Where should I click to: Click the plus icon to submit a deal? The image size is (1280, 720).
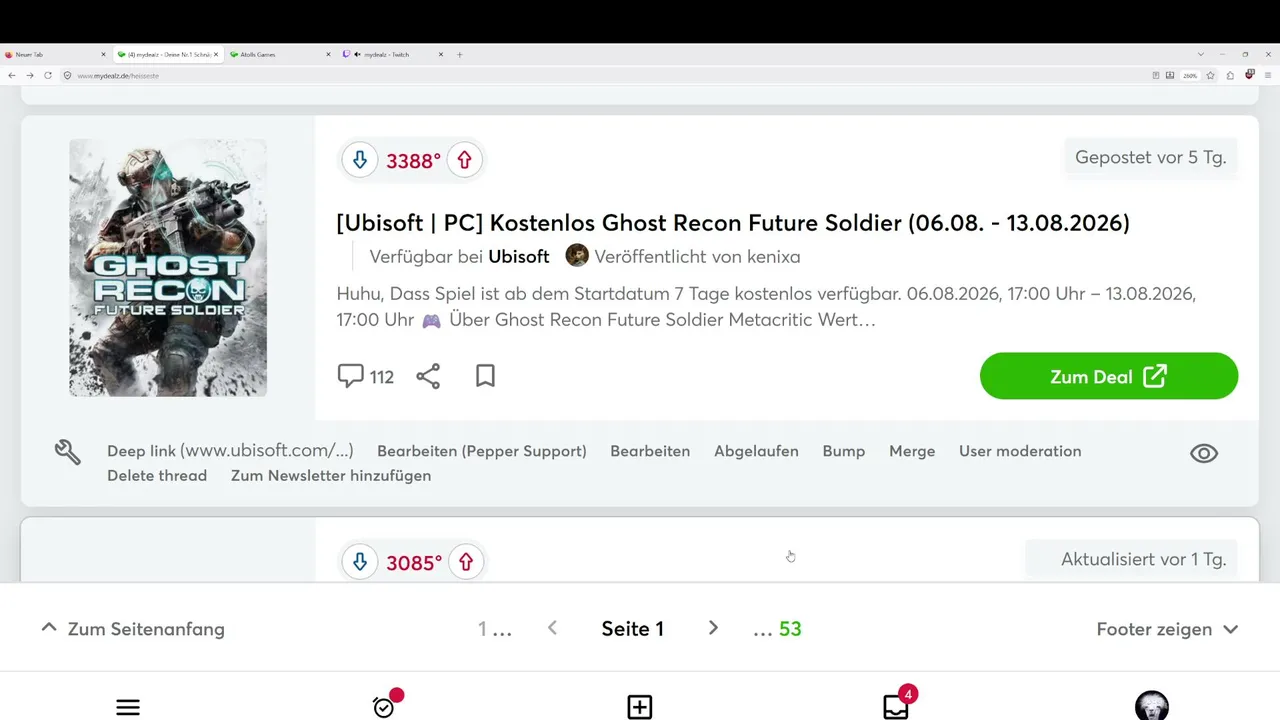coord(640,707)
